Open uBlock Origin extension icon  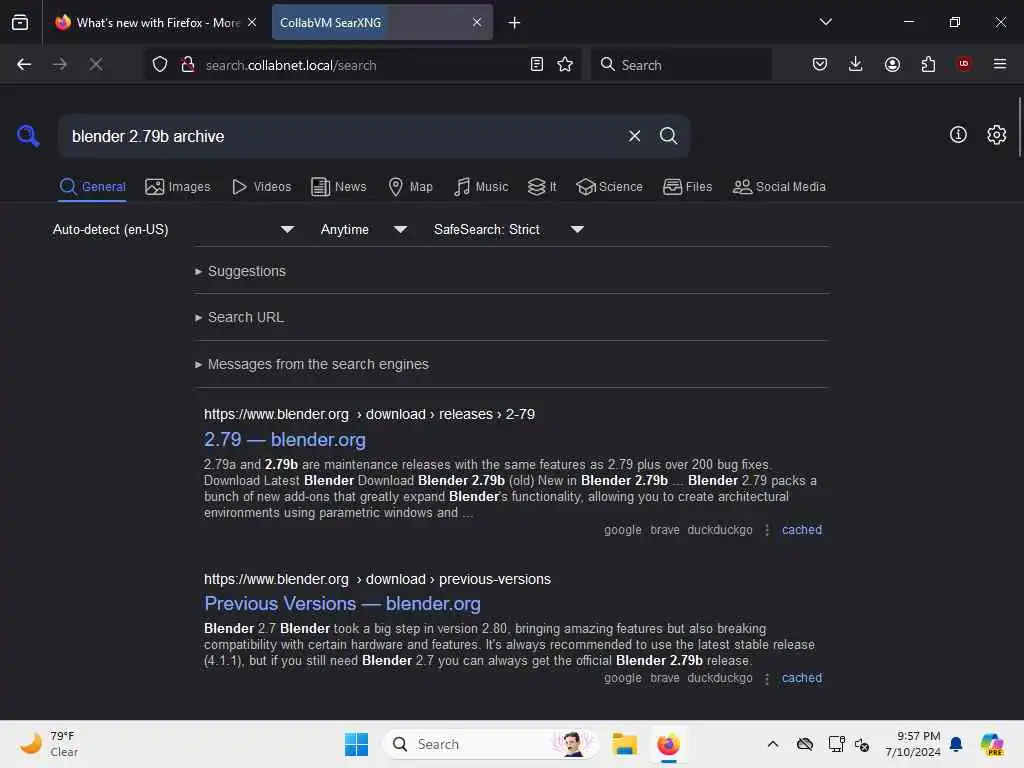964,63
